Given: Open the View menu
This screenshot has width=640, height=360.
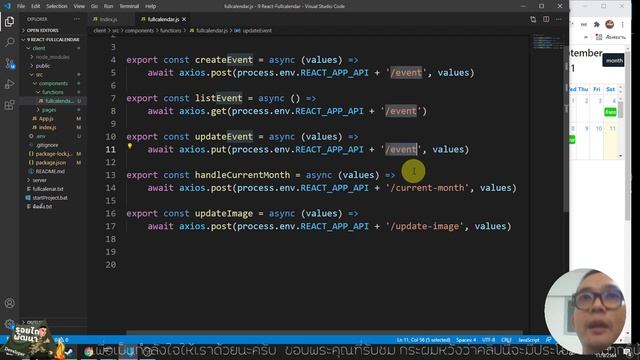Looking at the screenshot, I should [x=79, y=6].
